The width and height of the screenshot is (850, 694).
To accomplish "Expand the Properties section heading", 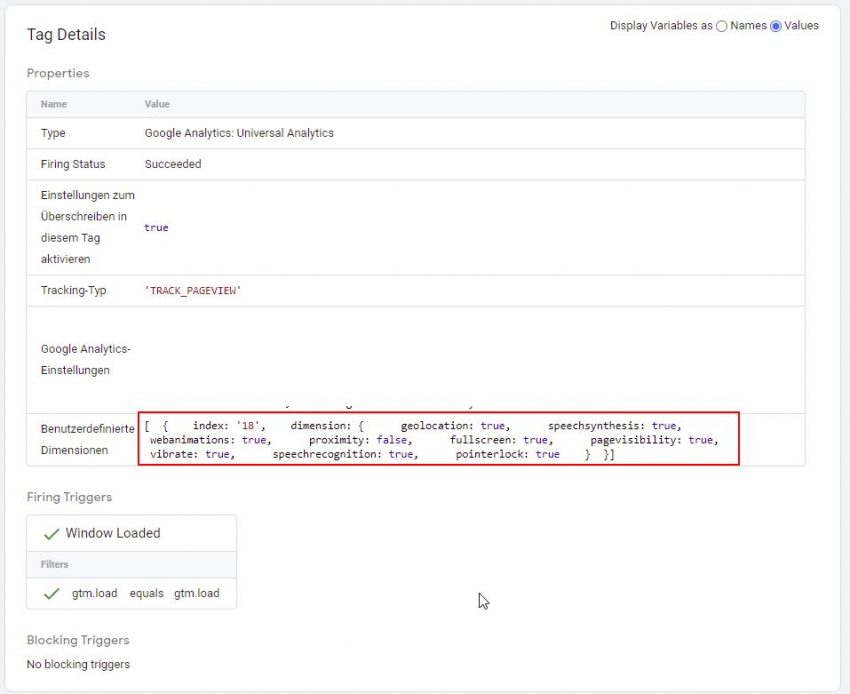I will tap(58, 73).
